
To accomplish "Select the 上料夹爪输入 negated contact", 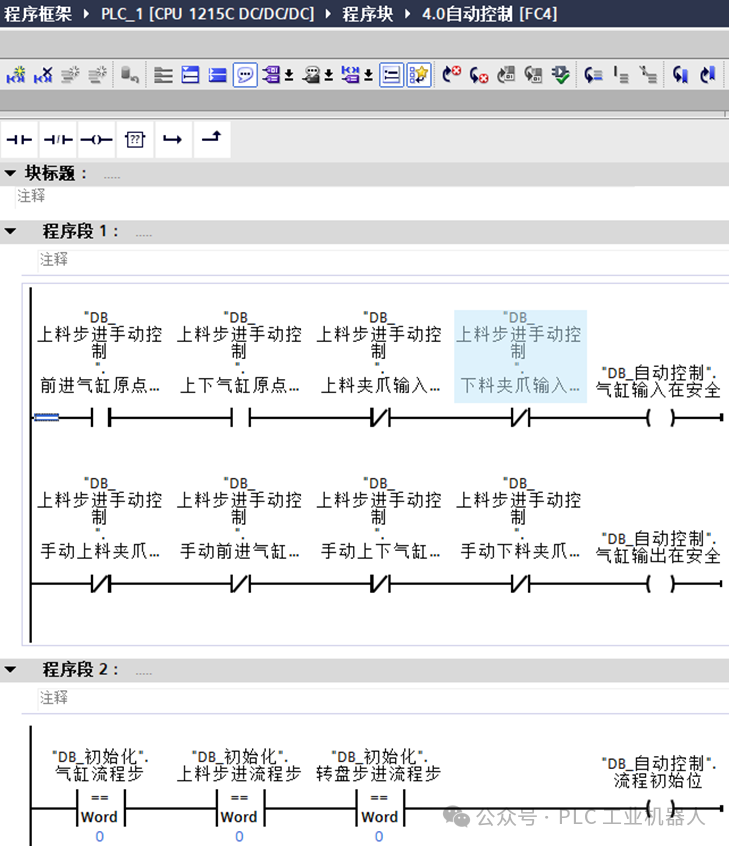I will point(380,418).
